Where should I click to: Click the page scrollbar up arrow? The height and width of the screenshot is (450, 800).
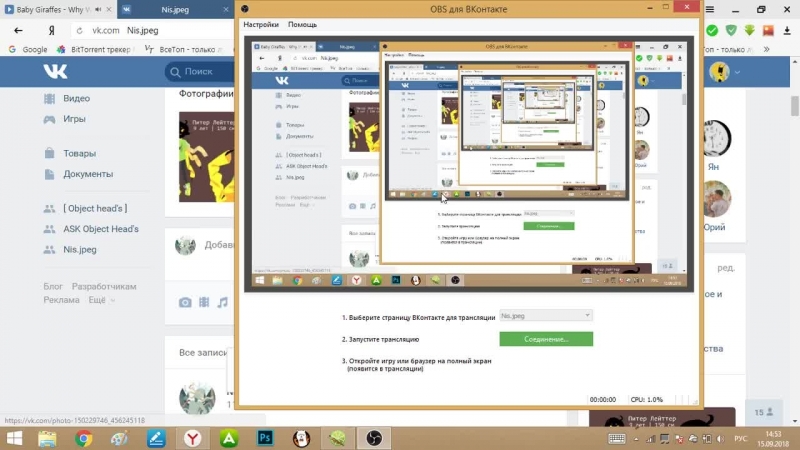coord(795,62)
